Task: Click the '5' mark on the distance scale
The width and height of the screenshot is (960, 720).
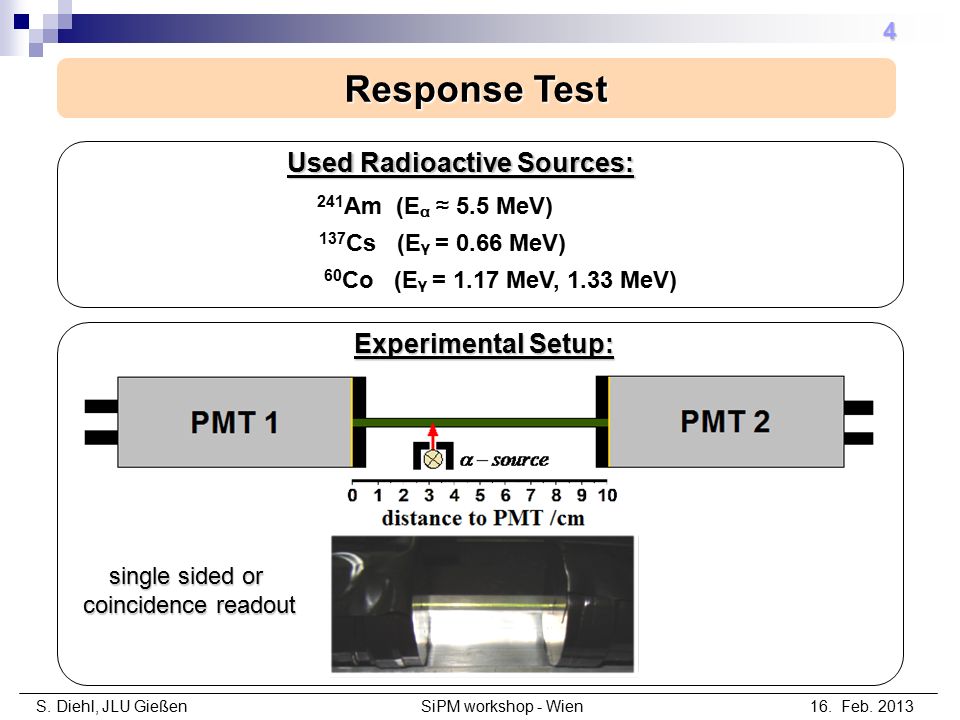Action: 479,495
